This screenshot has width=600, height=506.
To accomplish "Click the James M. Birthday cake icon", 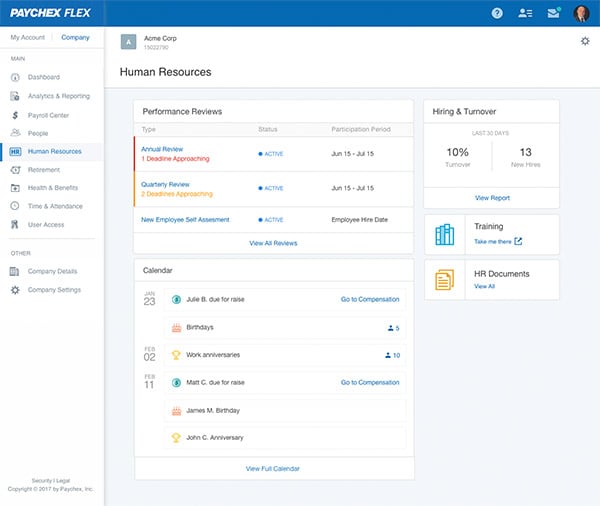I will 176,411.
